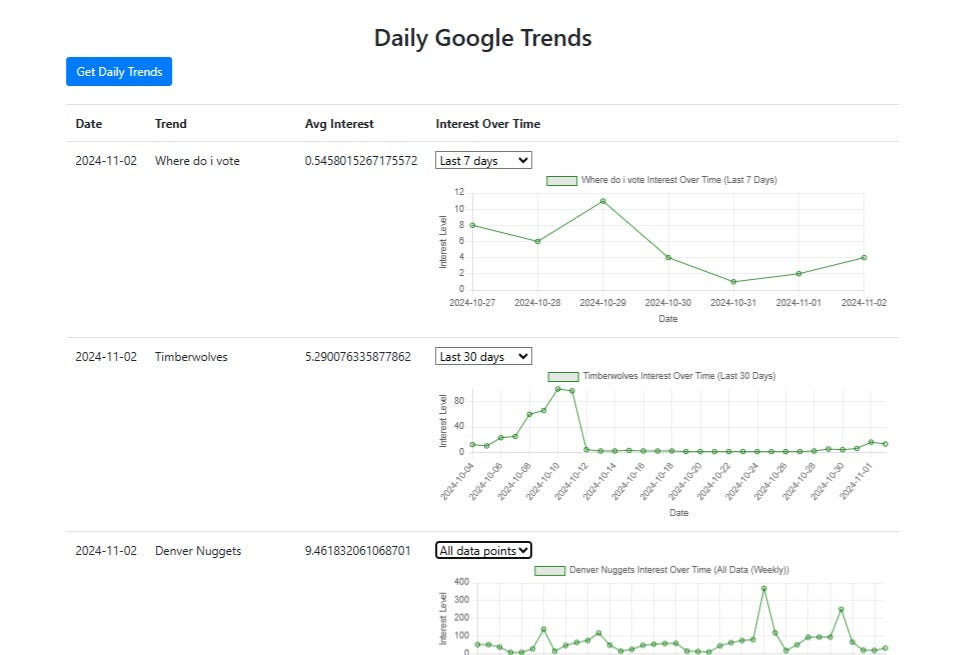Toggle the Denver Nuggets legend swatch
955x655 pixels.
tap(549, 571)
